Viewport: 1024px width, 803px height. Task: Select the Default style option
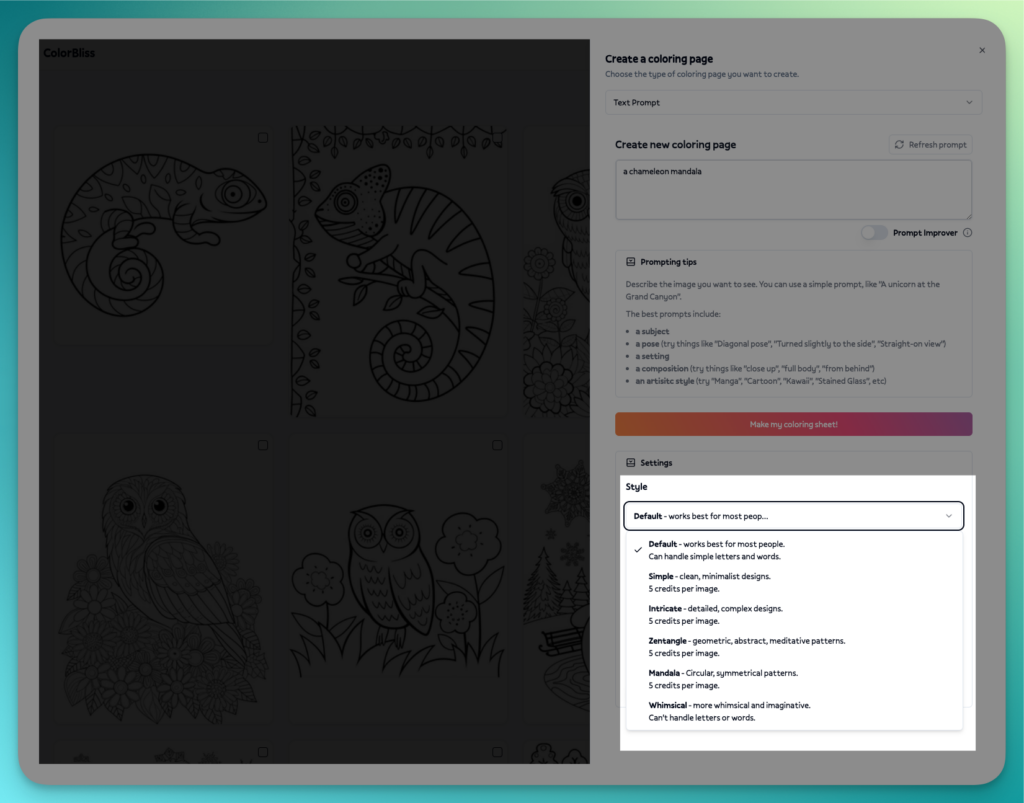(x=793, y=550)
